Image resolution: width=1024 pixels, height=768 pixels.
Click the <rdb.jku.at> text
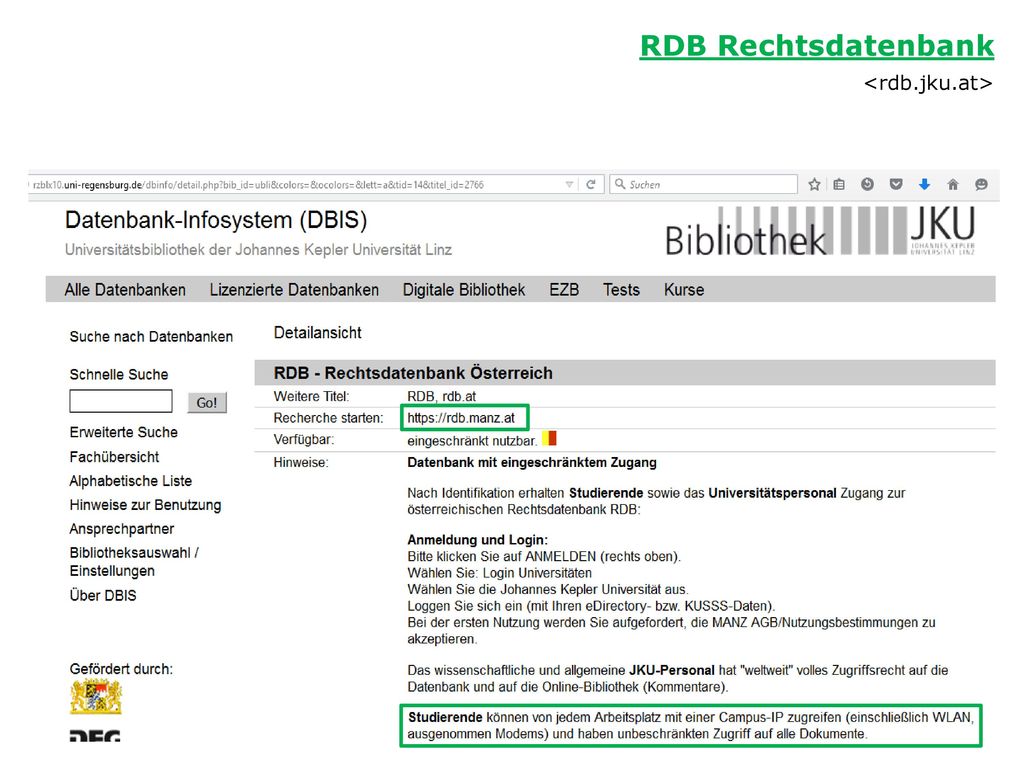click(x=928, y=83)
